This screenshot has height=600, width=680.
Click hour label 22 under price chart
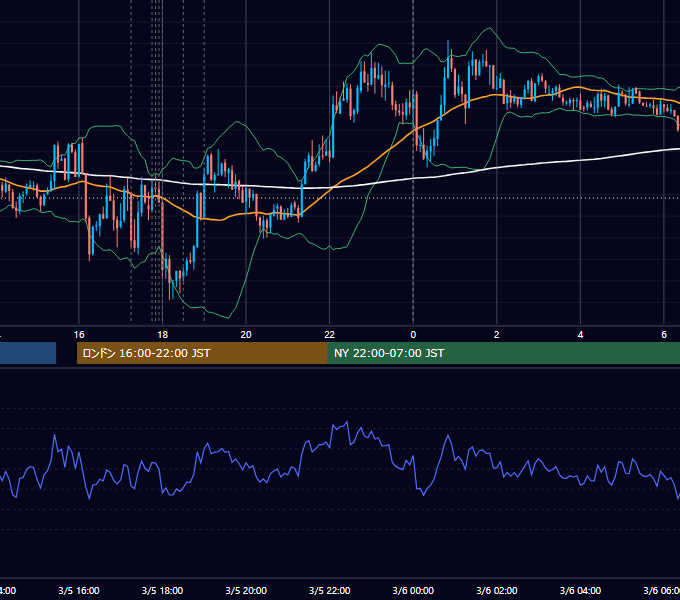click(x=330, y=335)
